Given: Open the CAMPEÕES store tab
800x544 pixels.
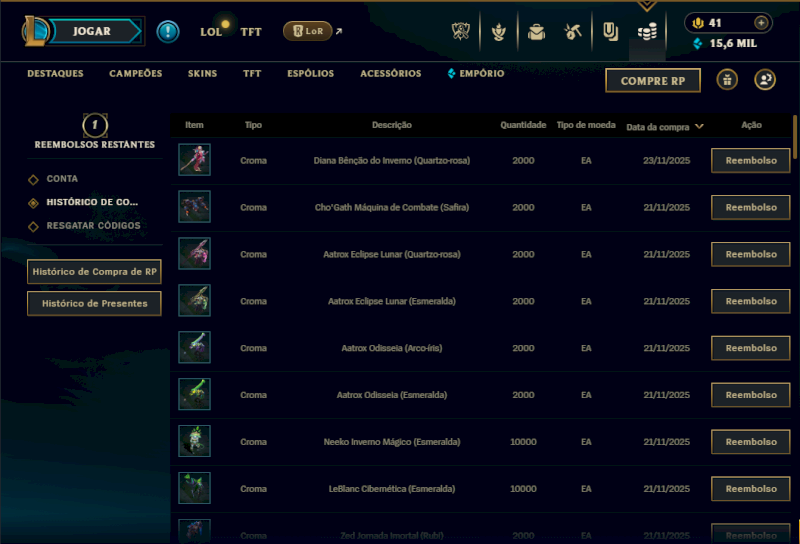Looking at the screenshot, I should tap(136, 73).
